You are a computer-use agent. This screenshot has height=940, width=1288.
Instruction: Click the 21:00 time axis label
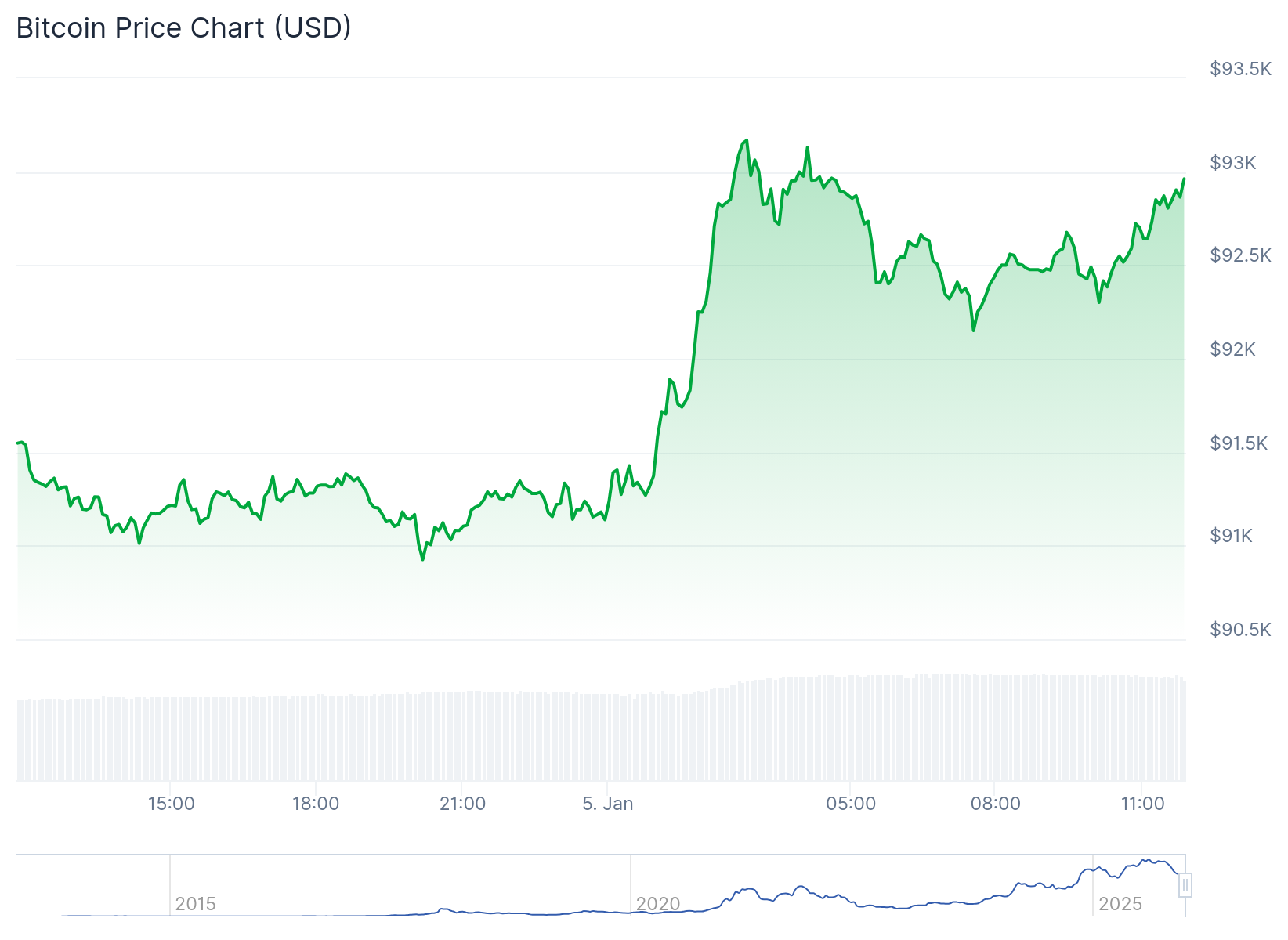462,804
